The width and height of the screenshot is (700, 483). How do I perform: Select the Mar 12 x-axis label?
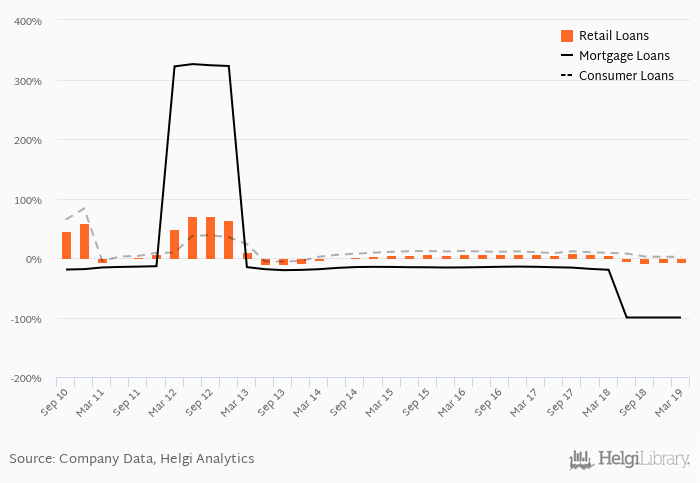tap(163, 402)
